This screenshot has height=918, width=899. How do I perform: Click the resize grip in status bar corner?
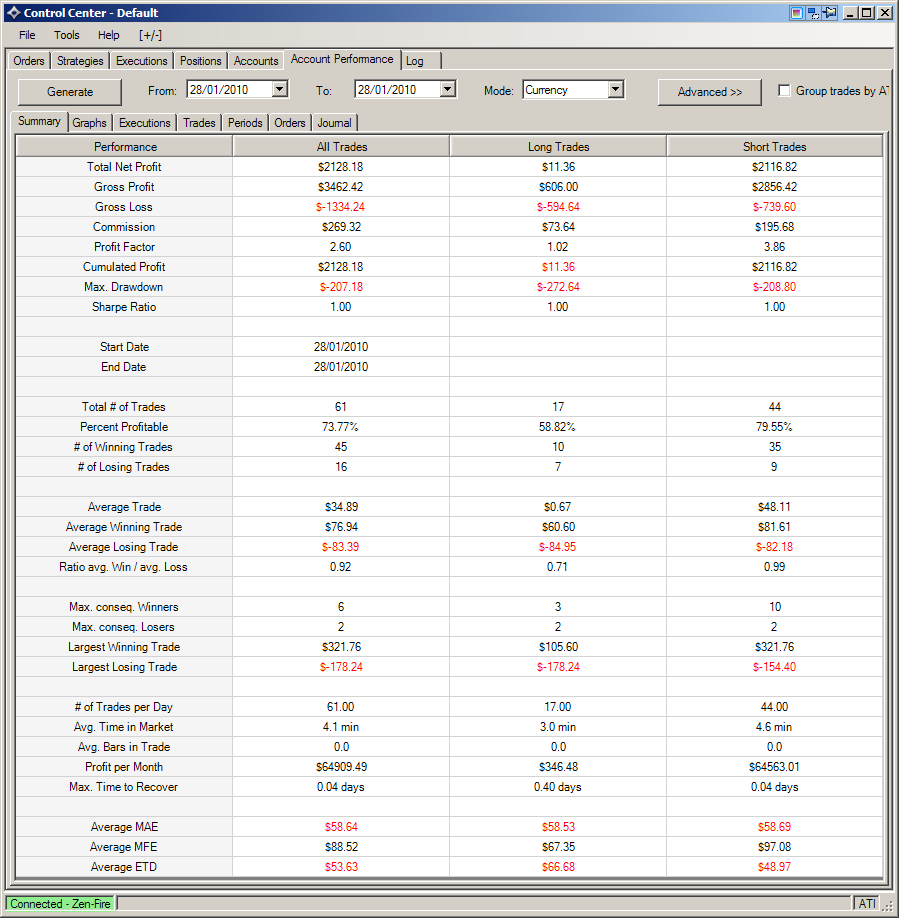pyautogui.click(x=888, y=905)
